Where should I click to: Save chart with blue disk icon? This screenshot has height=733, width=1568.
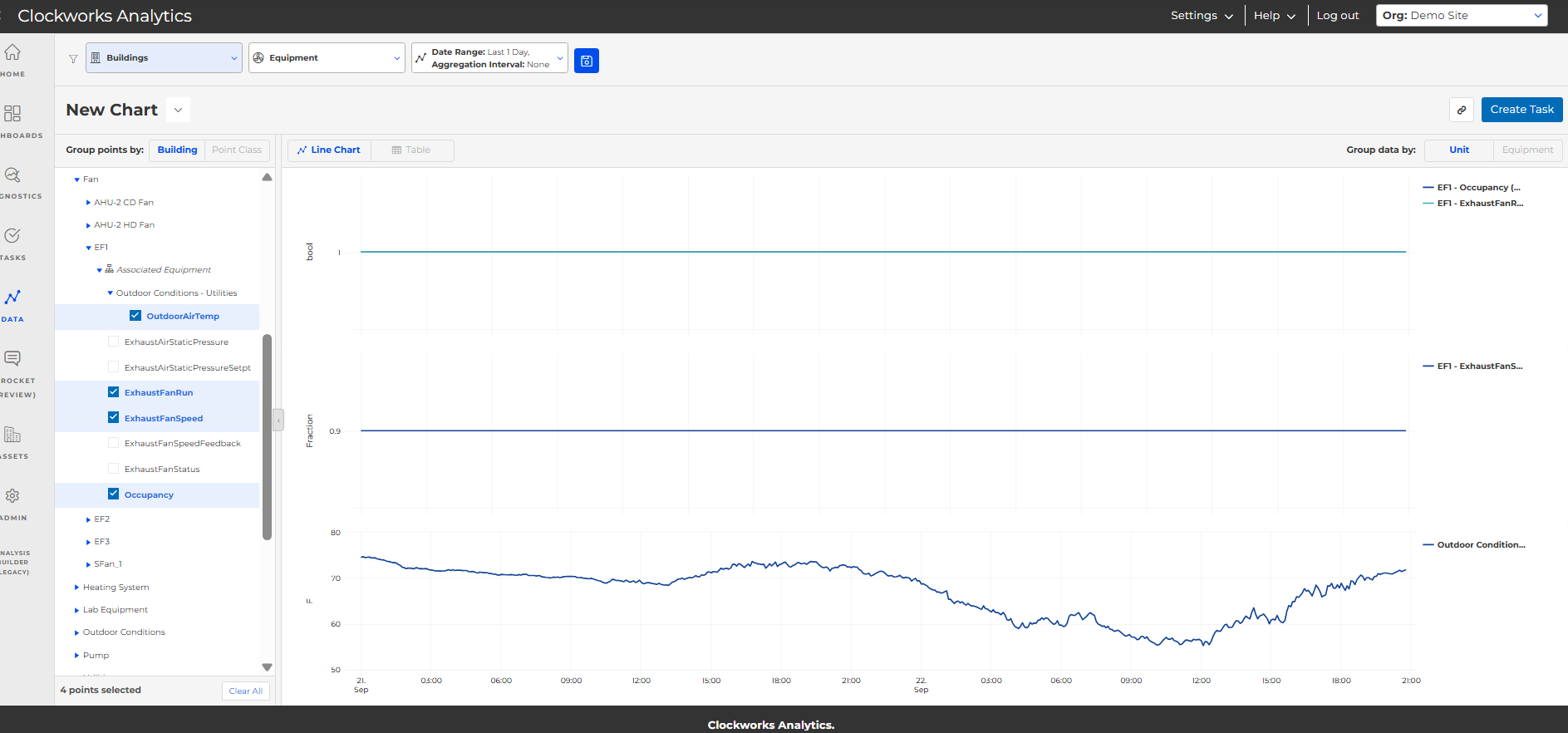[587, 60]
